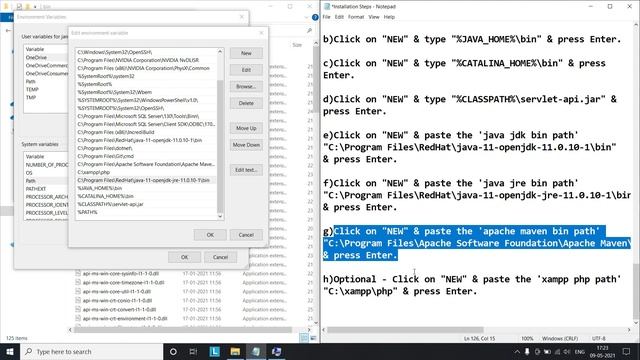Open Notepad File menu
The image size is (640, 360).
(327, 17)
